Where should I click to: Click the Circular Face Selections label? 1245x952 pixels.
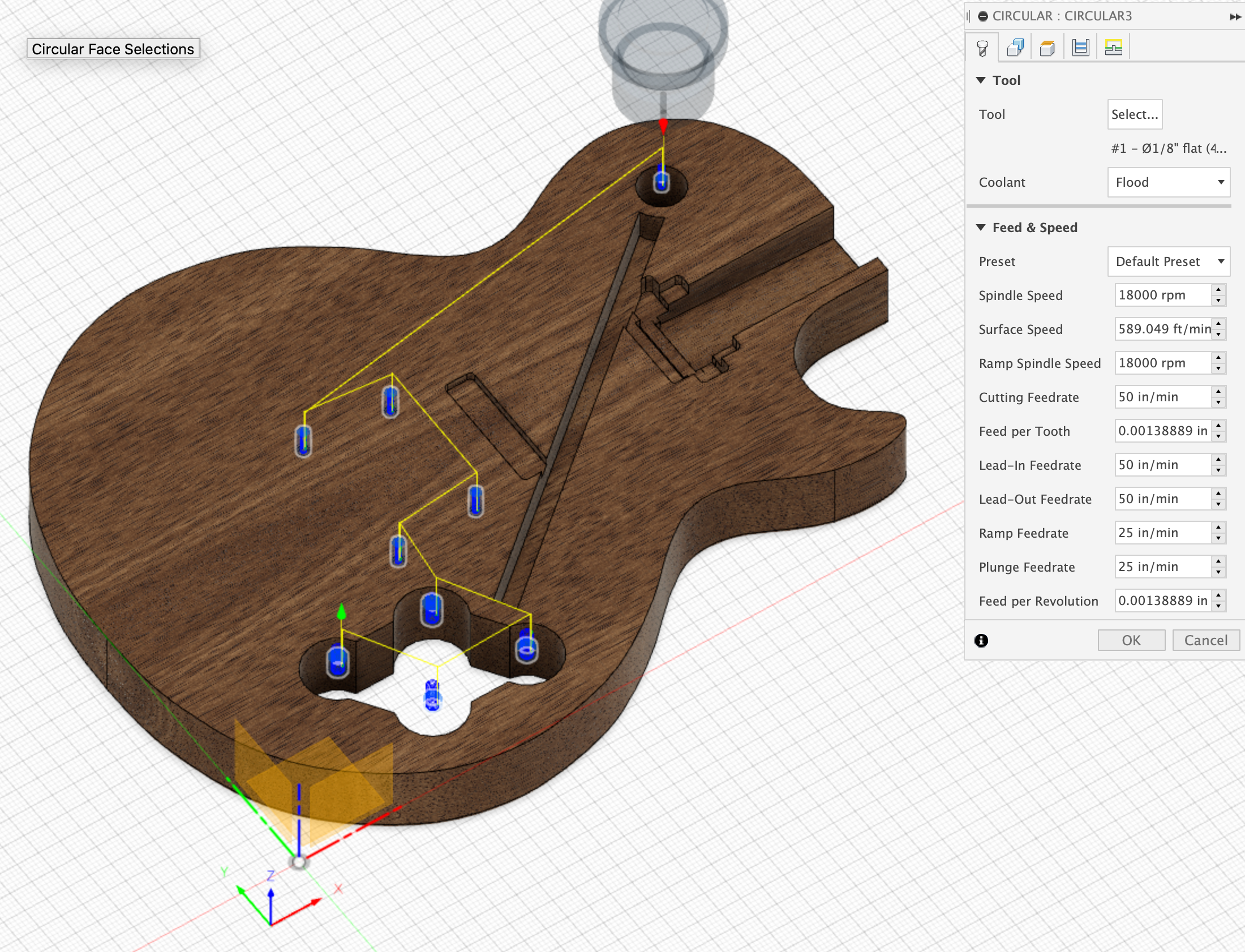[x=113, y=49]
